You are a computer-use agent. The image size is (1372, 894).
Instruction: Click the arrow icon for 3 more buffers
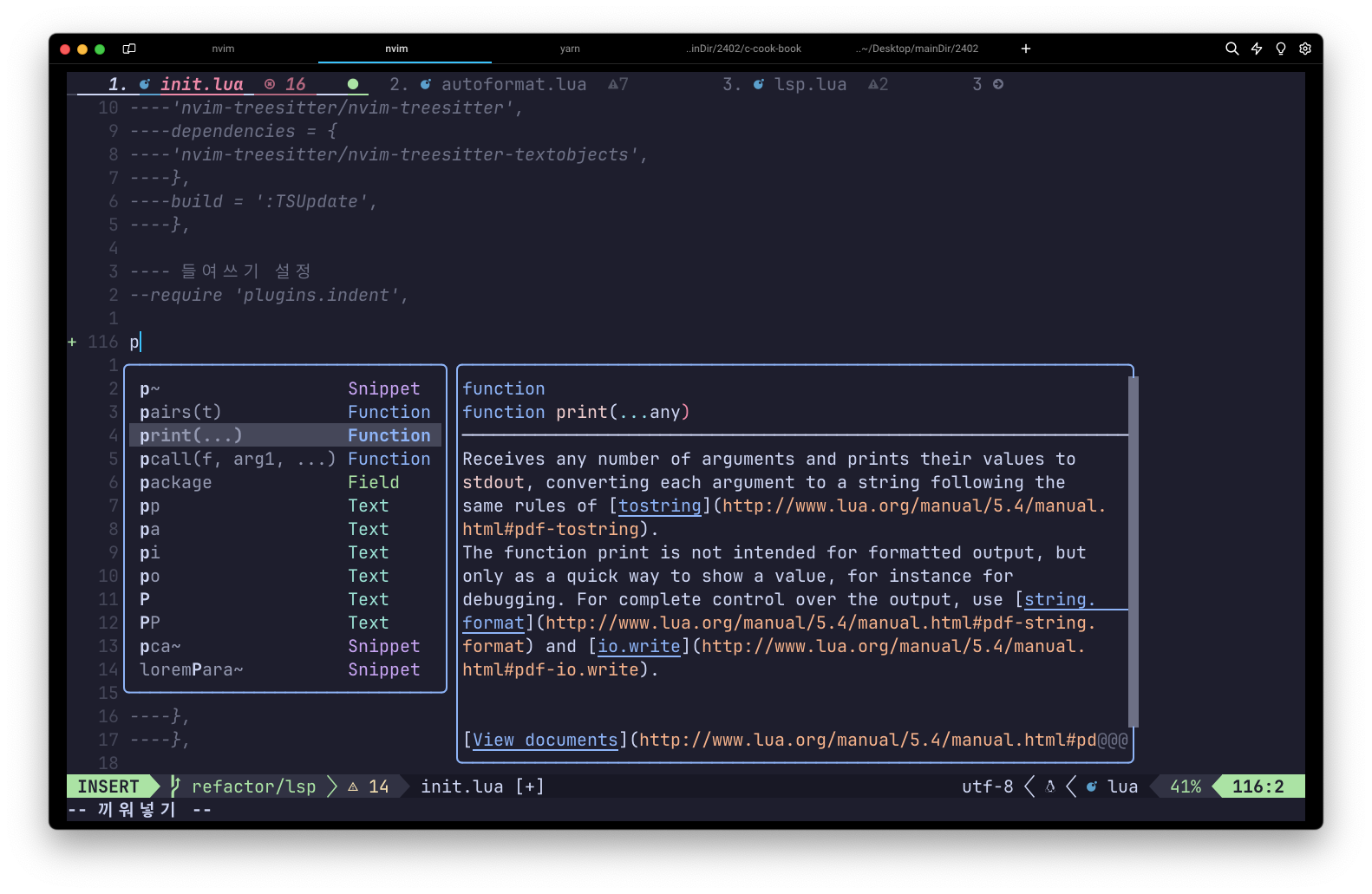[998, 84]
